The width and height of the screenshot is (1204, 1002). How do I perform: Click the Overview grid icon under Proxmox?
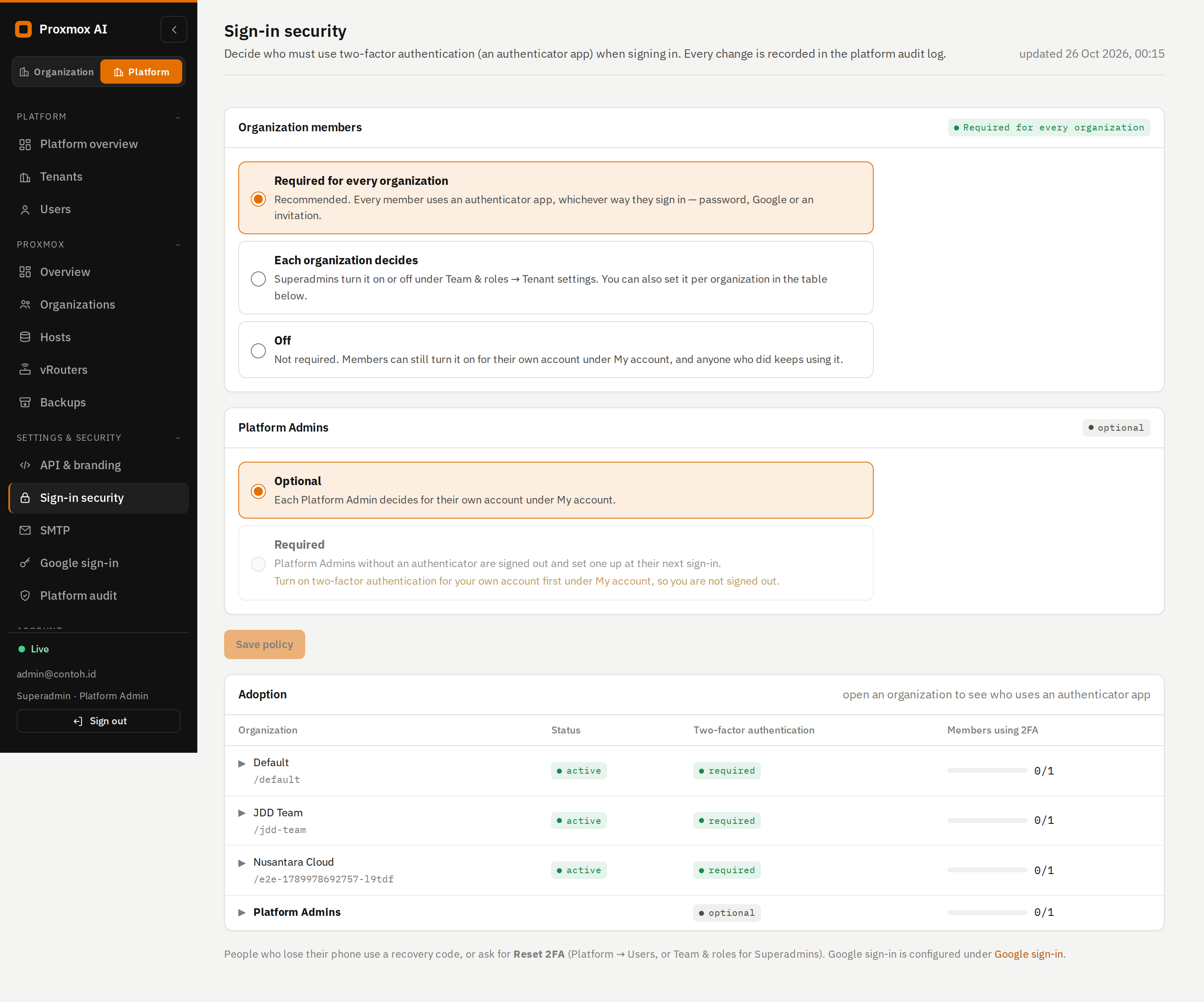click(x=25, y=272)
